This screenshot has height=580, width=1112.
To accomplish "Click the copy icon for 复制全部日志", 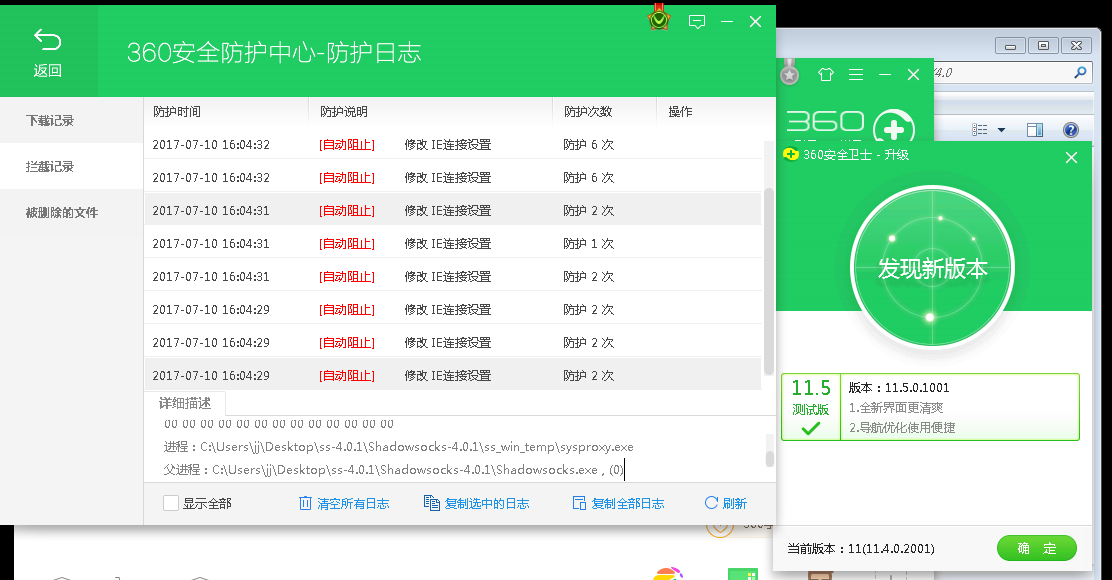I will [x=579, y=503].
